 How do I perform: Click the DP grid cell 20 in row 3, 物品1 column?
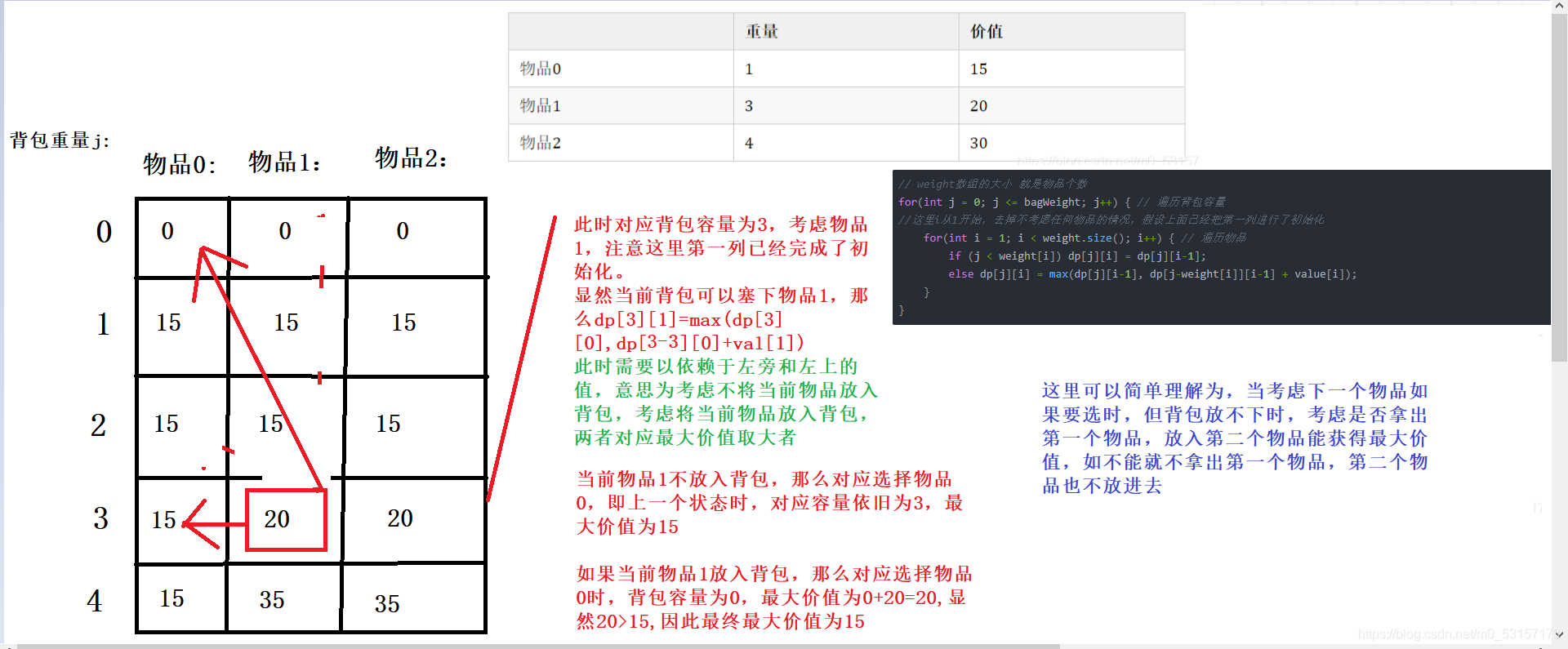click(277, 519)
